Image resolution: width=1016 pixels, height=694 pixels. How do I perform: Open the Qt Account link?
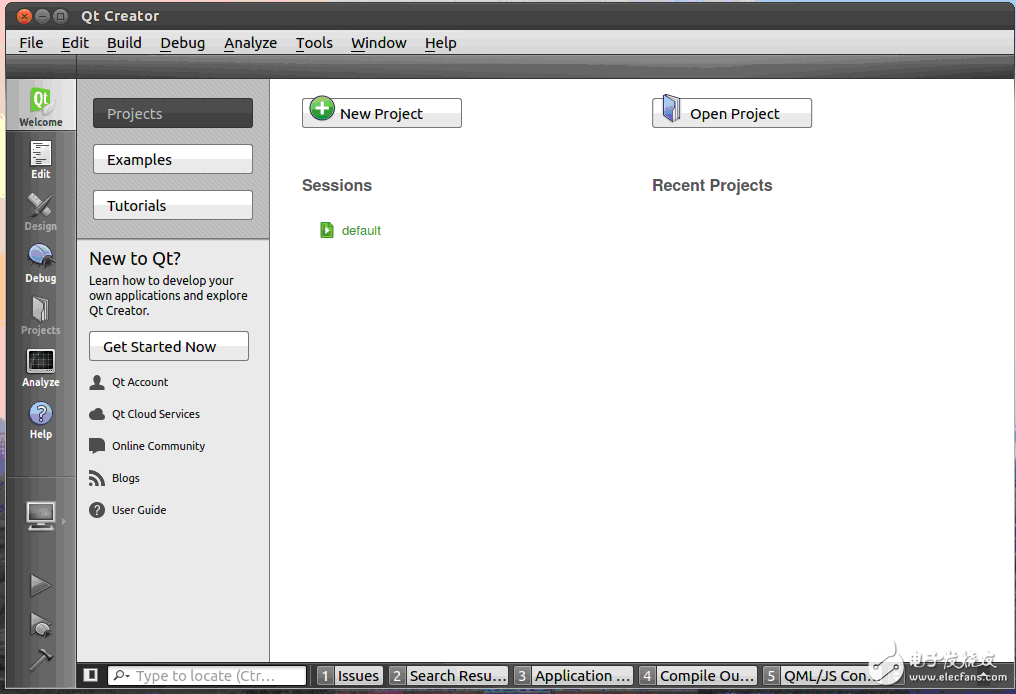(x=140, y=382)
